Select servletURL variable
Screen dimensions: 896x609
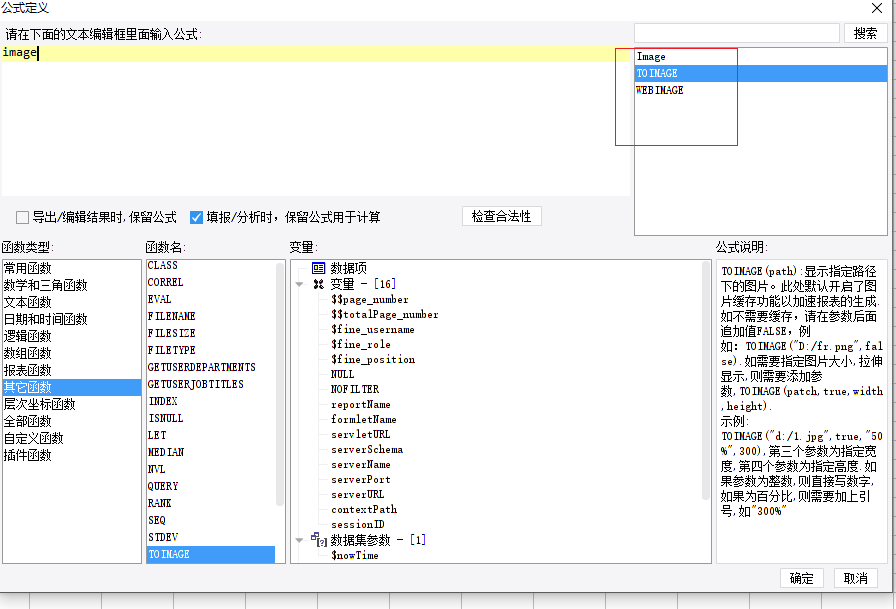coord(361,434)
